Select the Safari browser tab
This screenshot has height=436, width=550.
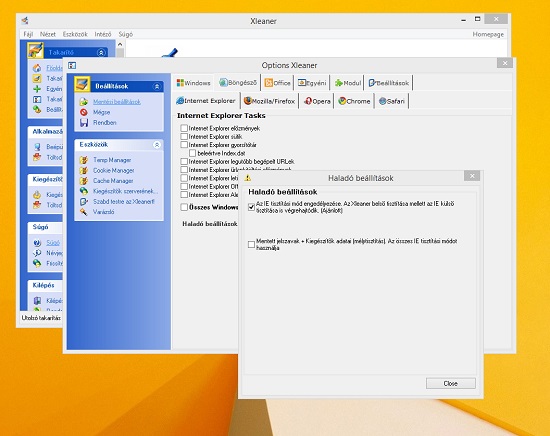pyautogui.click(x=392, y=101)
